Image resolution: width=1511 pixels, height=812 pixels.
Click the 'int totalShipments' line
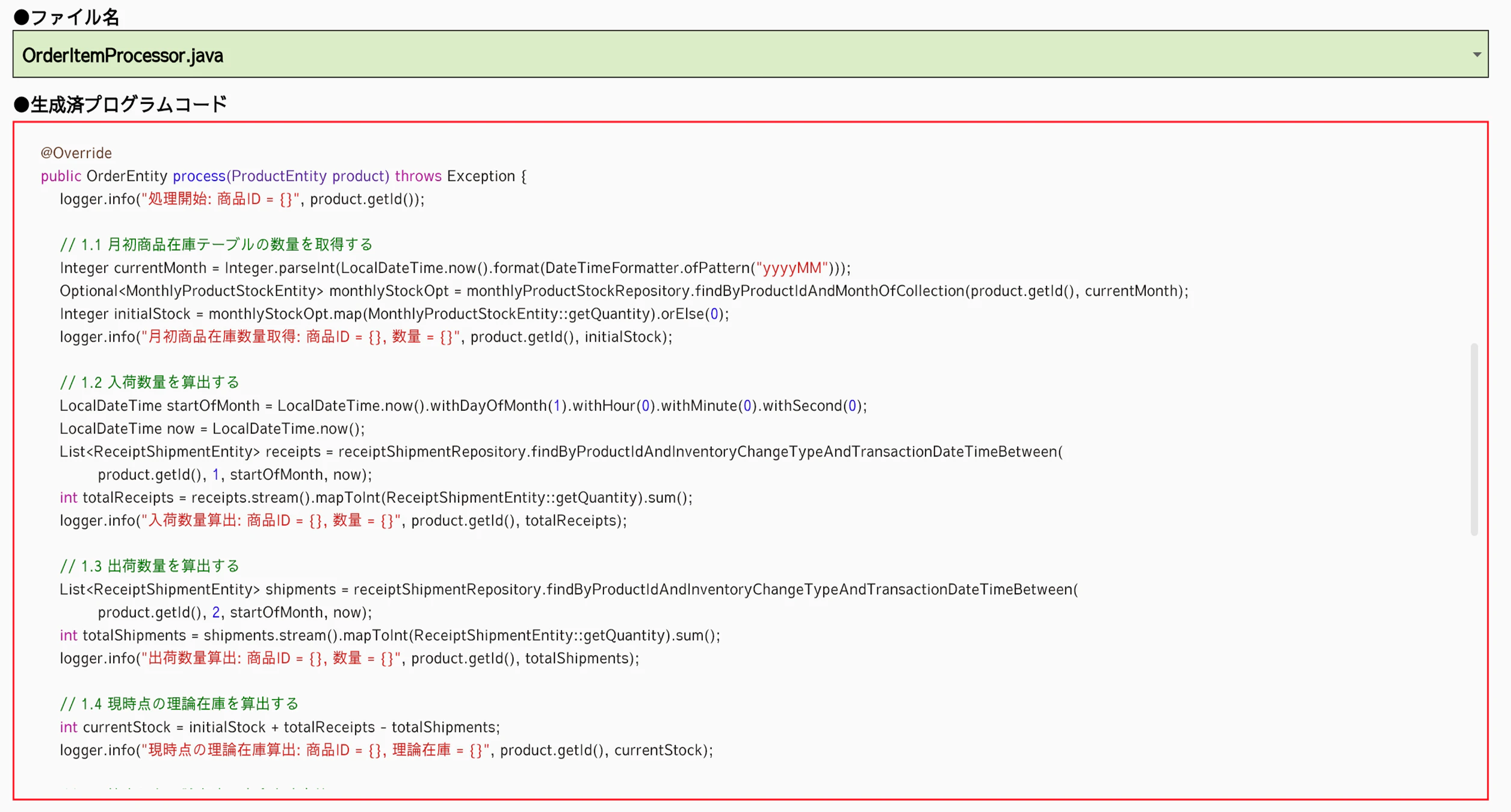coord(390,635)
